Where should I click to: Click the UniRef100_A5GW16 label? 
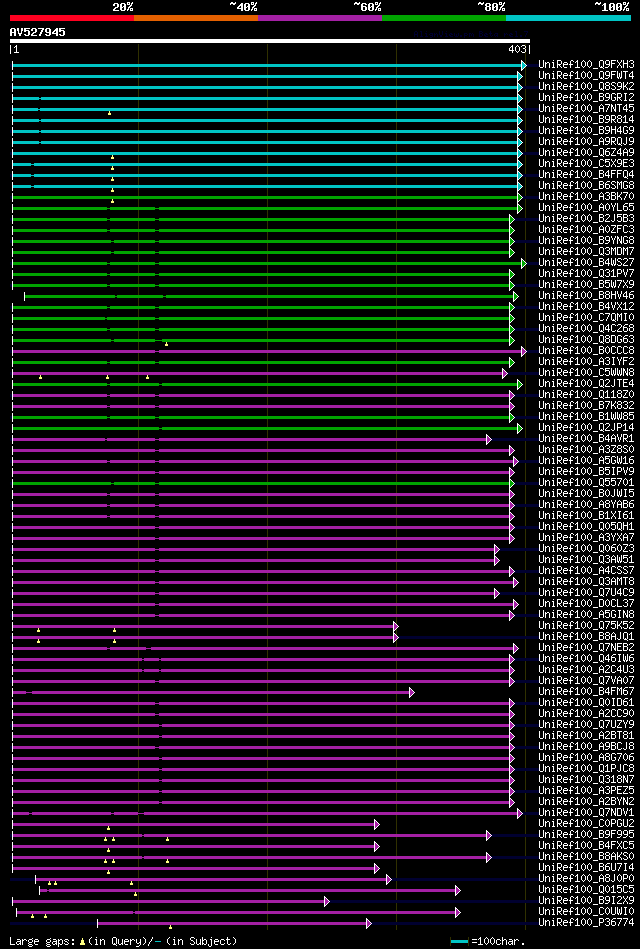(586, 461)
